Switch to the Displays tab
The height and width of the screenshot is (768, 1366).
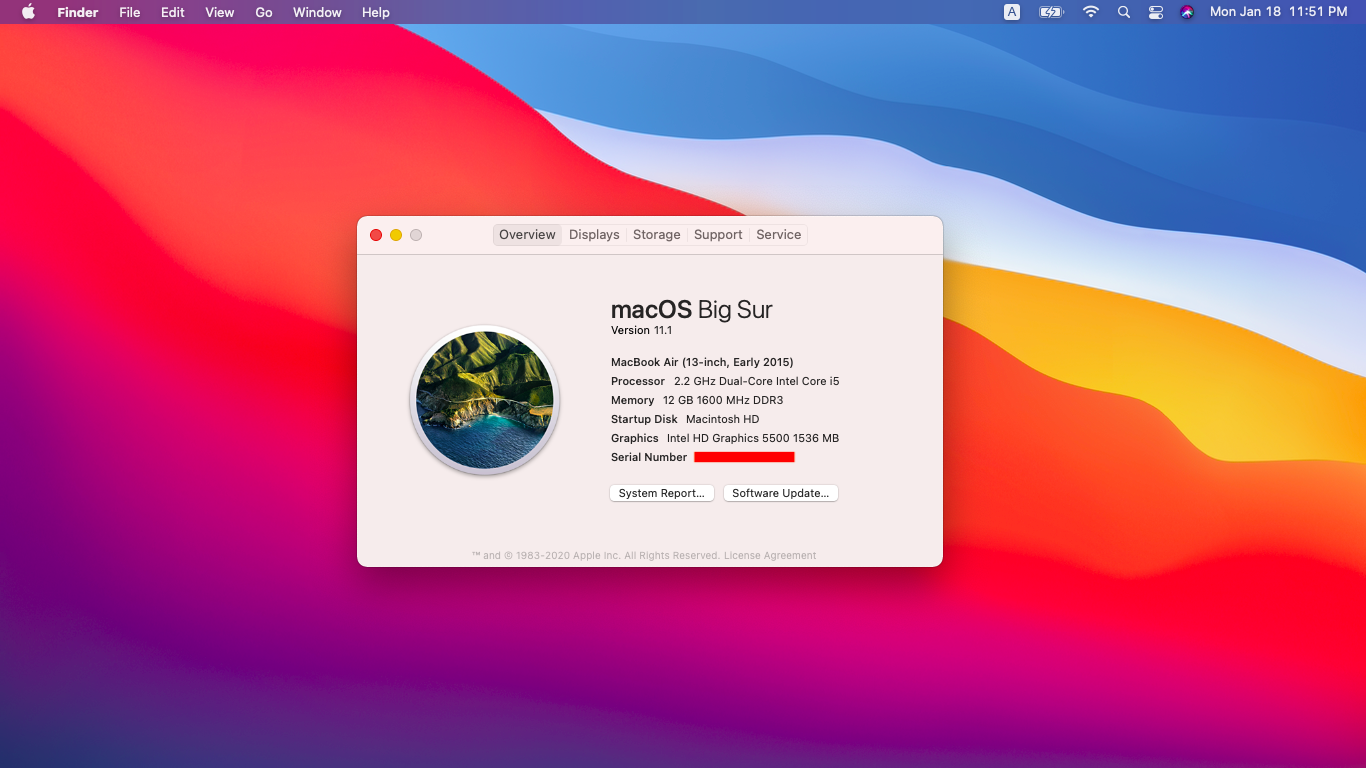594,234
